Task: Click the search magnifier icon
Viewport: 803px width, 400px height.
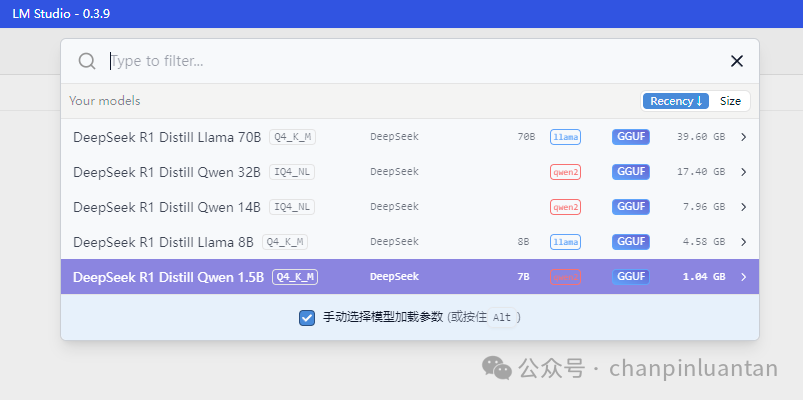Action: tap(87, 61)
